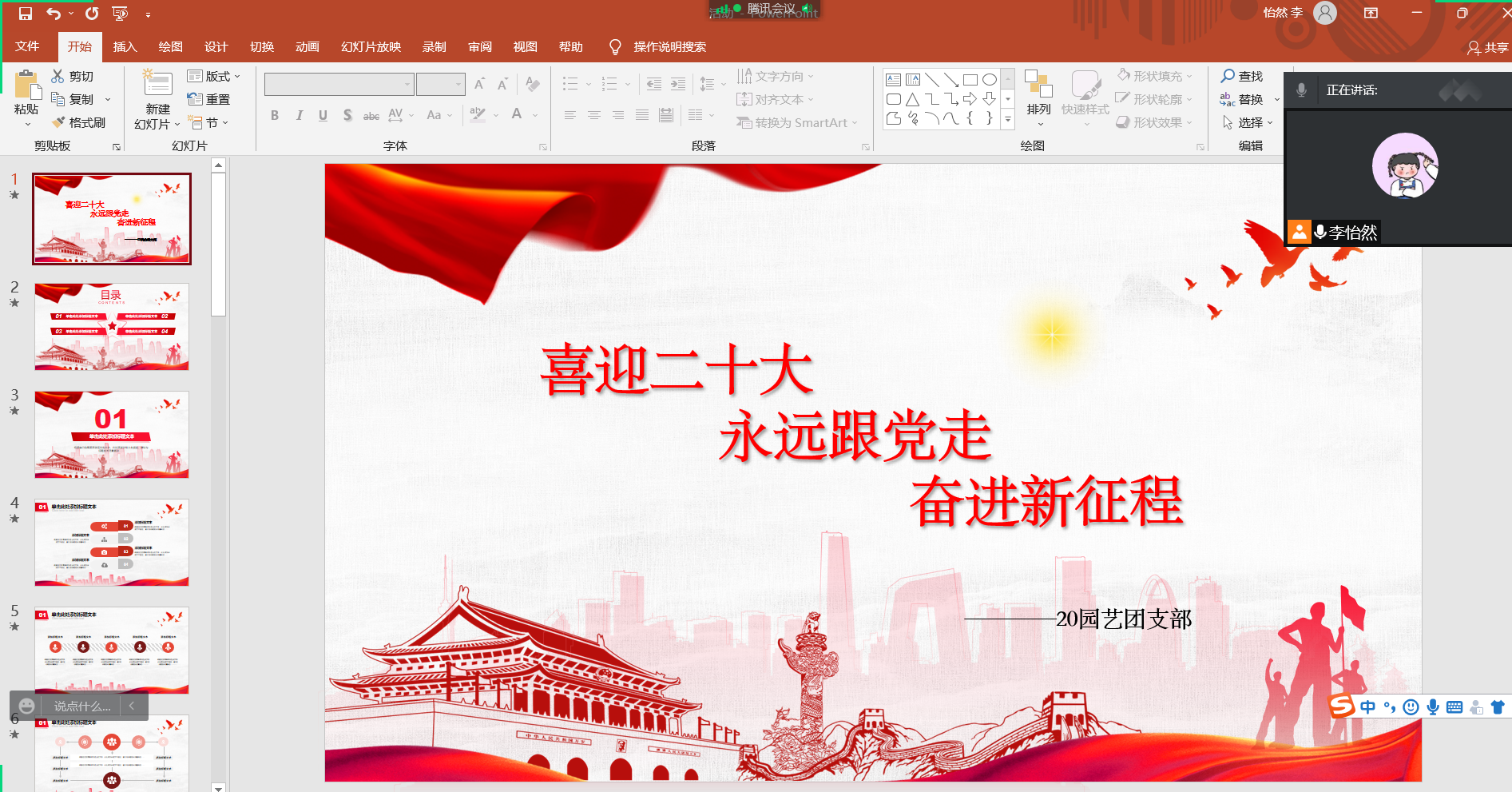The image size is (1512, 792).
Task: Toggle right text alignment
Action: point(617,115)
